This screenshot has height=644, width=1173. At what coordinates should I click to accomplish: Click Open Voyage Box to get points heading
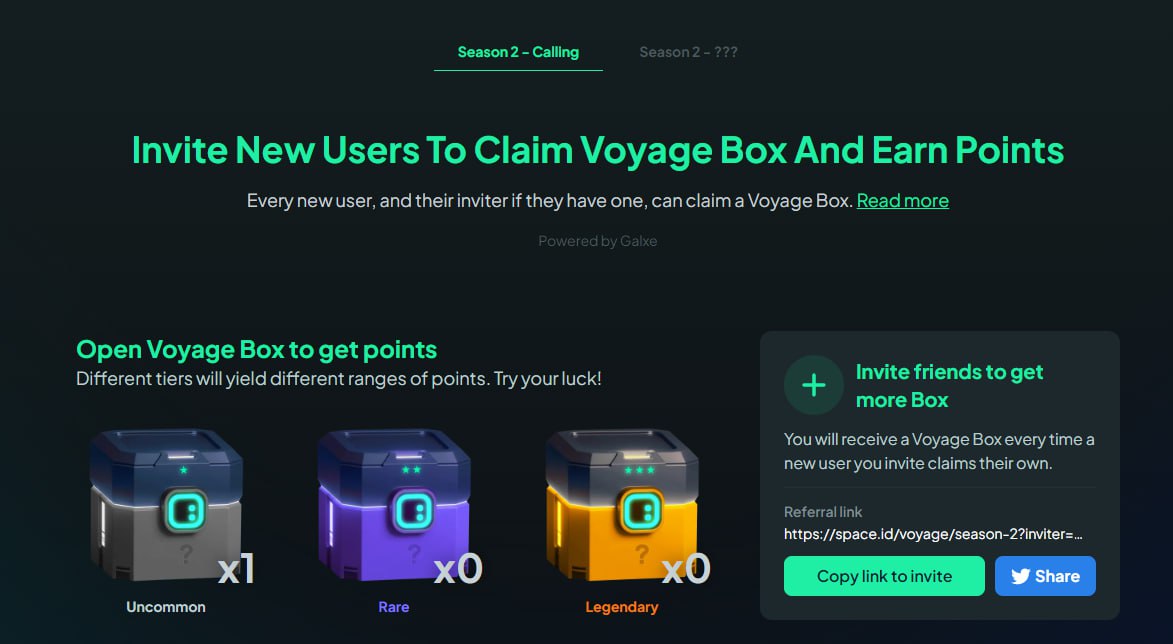click(257, 349)
